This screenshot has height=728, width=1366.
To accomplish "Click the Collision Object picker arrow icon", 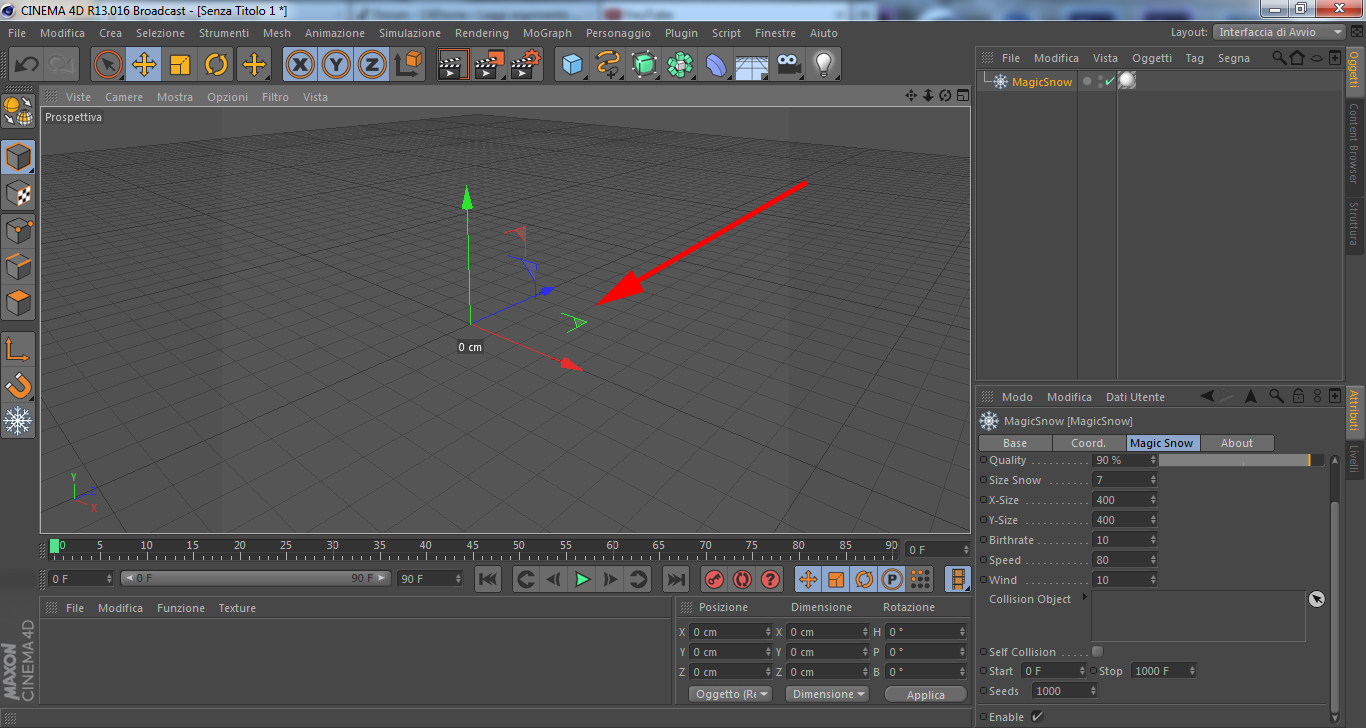I will click(1317, 599).
